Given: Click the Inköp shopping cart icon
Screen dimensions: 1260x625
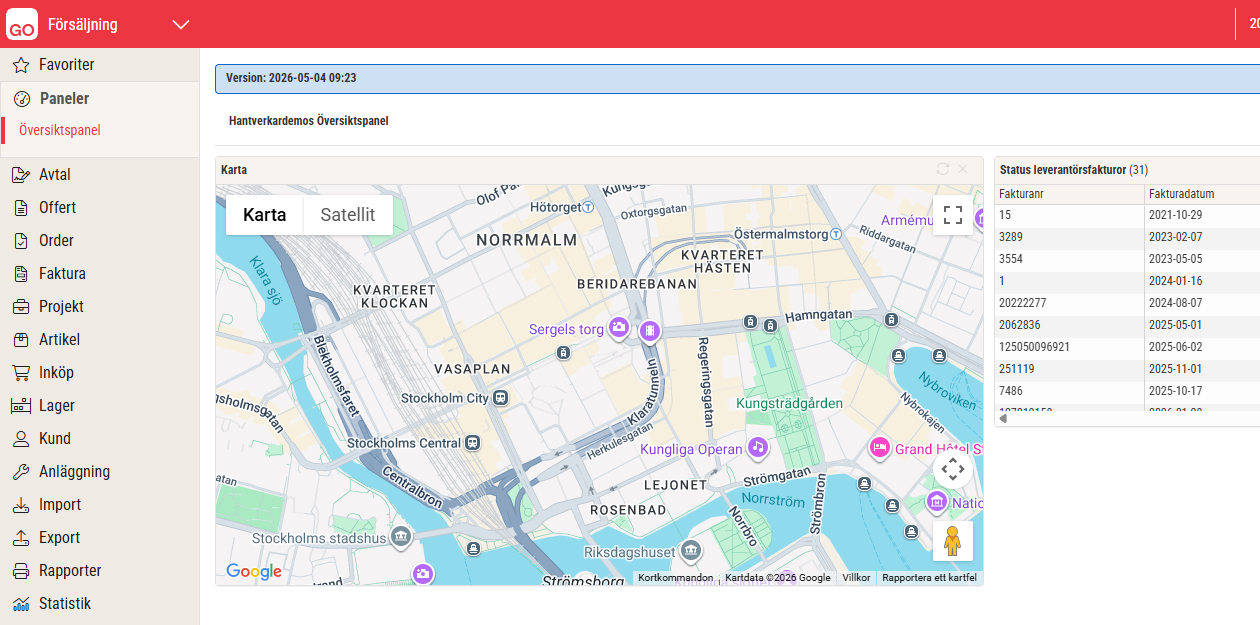Looking at the screenshot, I should click(x=21, y=373).
